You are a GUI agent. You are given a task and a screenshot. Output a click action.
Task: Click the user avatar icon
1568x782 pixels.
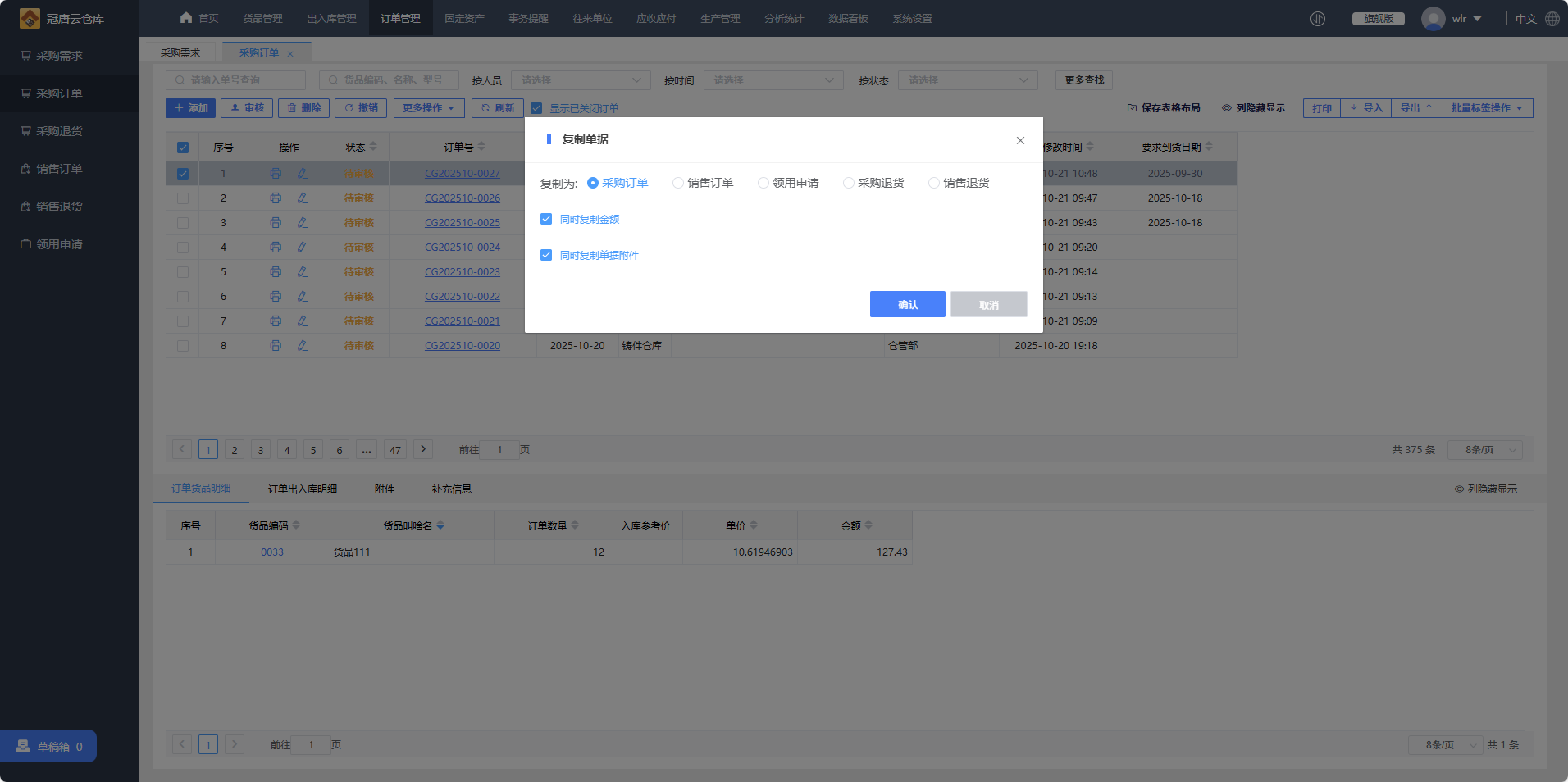[x=1433, y=19]
